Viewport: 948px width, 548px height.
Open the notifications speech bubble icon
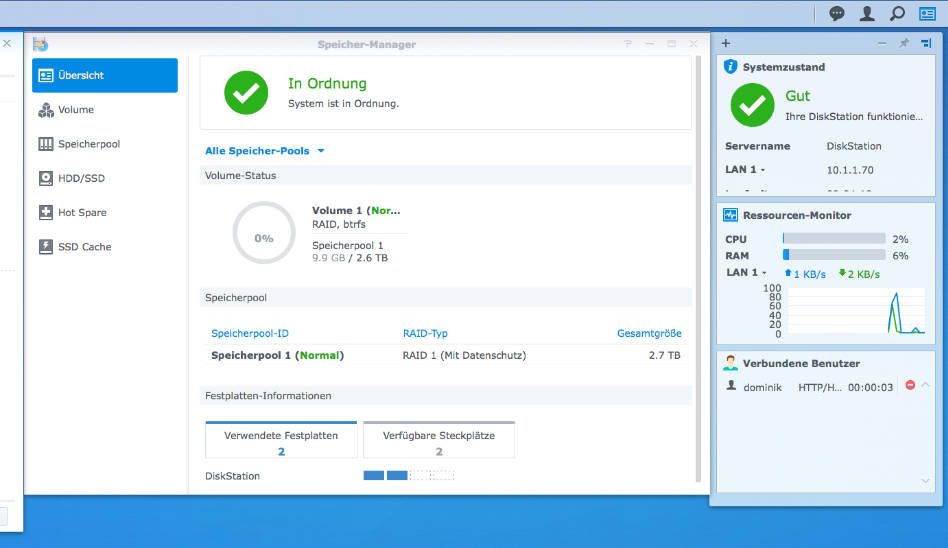[837, 13]
